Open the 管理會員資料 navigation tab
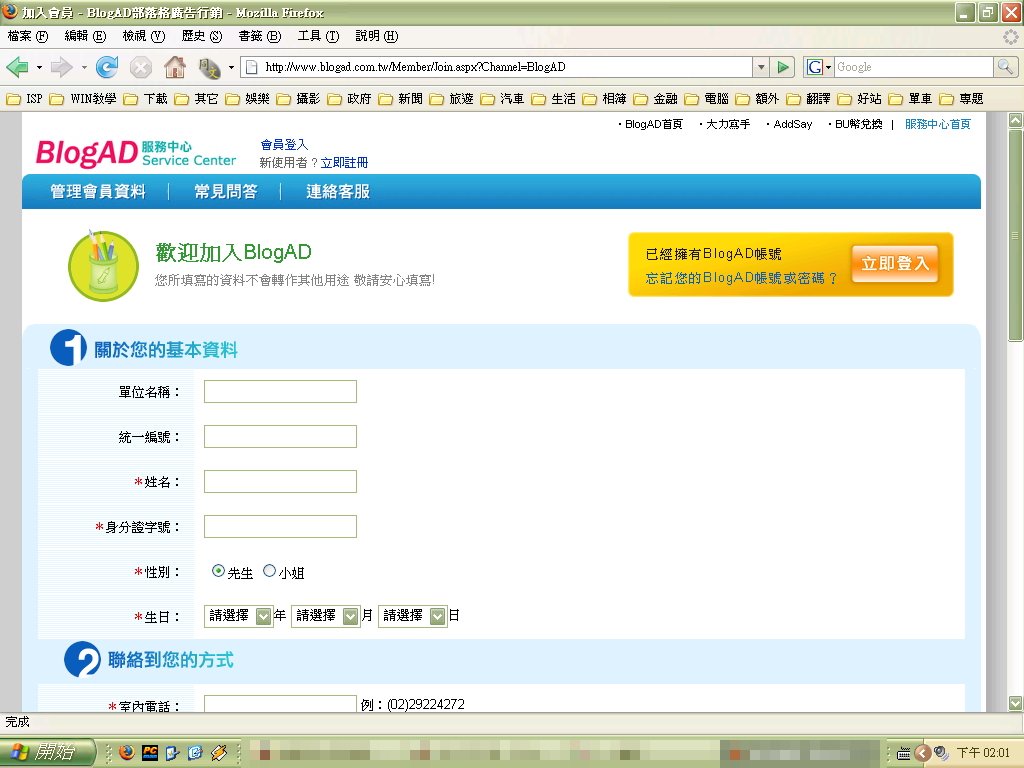 tap(98, 191)
